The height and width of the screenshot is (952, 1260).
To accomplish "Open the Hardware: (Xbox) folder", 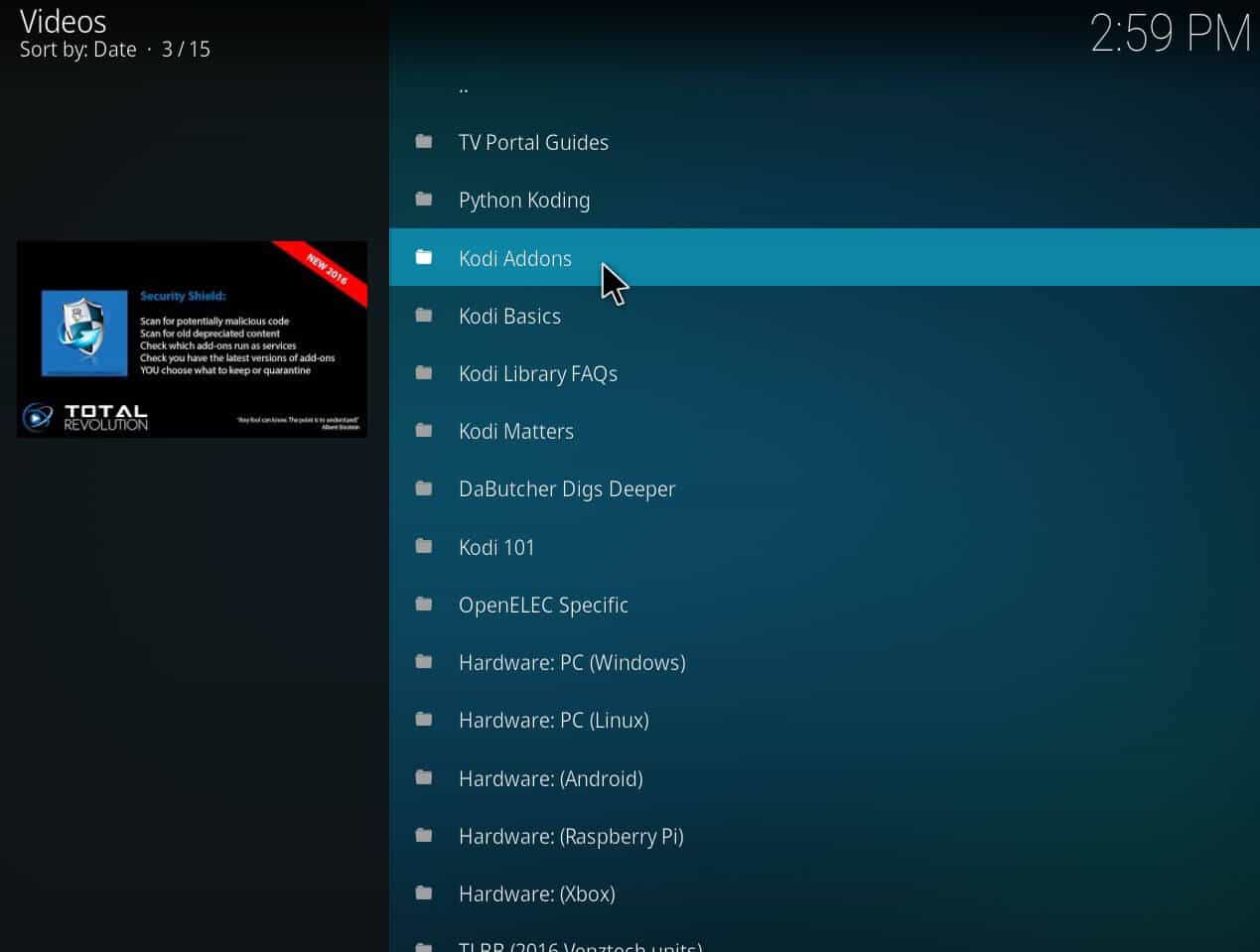I will 824,892.
